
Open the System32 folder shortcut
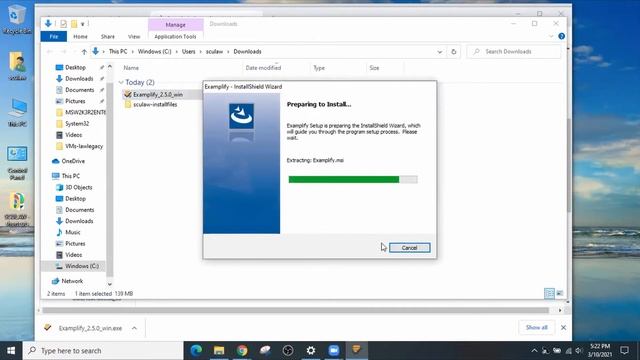pyautogui.click(x=77, y=123)
